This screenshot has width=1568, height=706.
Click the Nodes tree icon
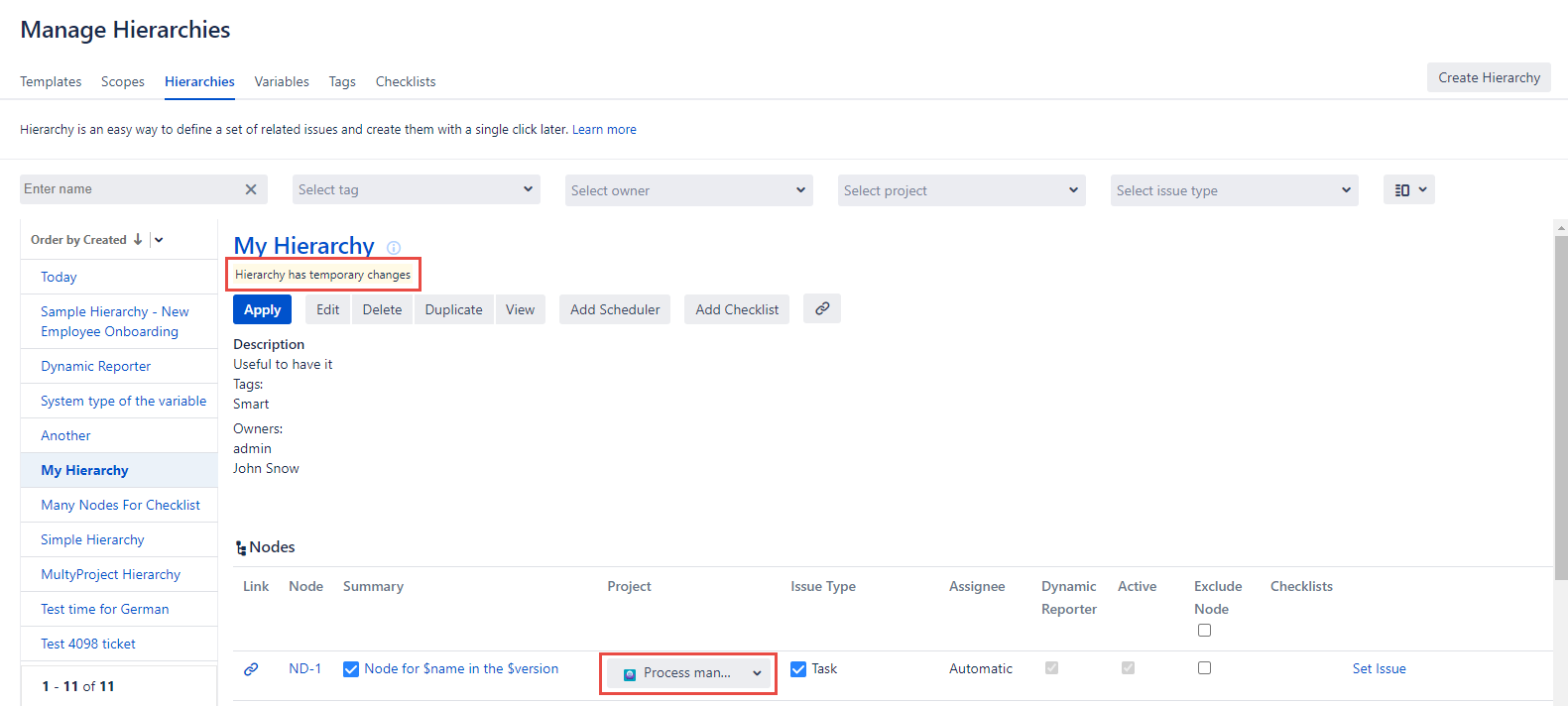[240, 548]
